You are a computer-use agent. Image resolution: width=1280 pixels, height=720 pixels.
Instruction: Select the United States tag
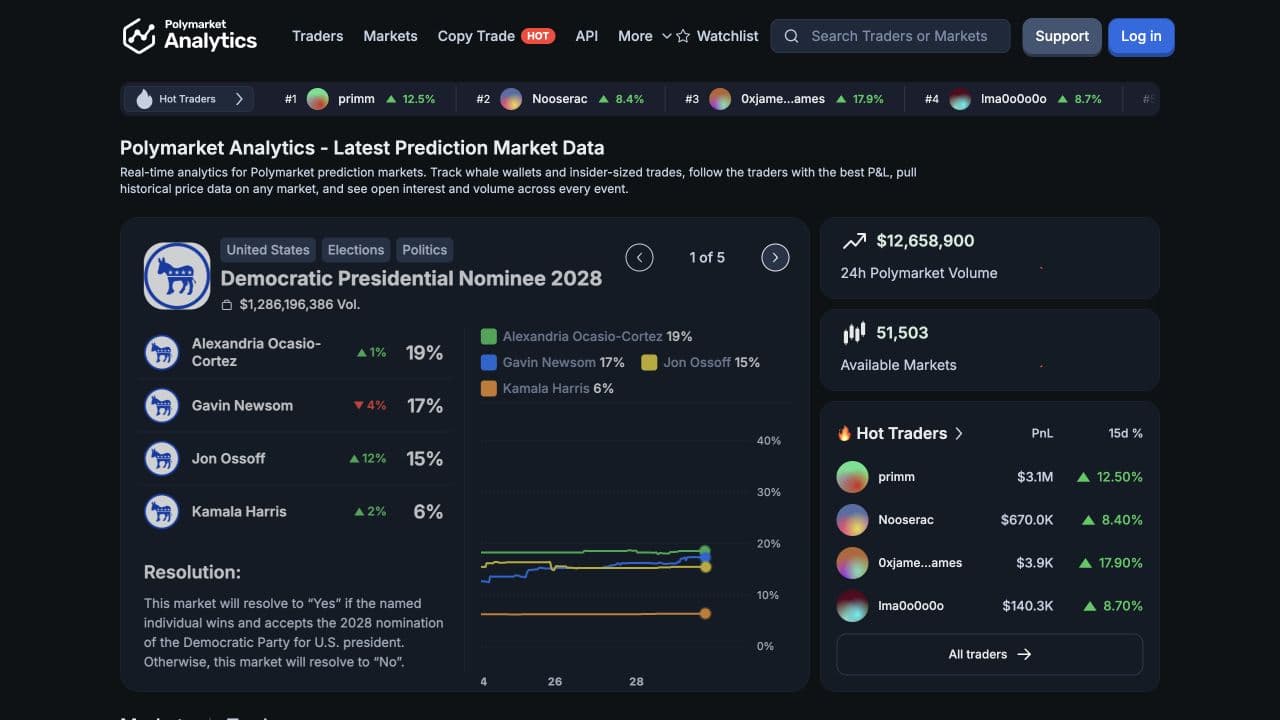[268, 250]
